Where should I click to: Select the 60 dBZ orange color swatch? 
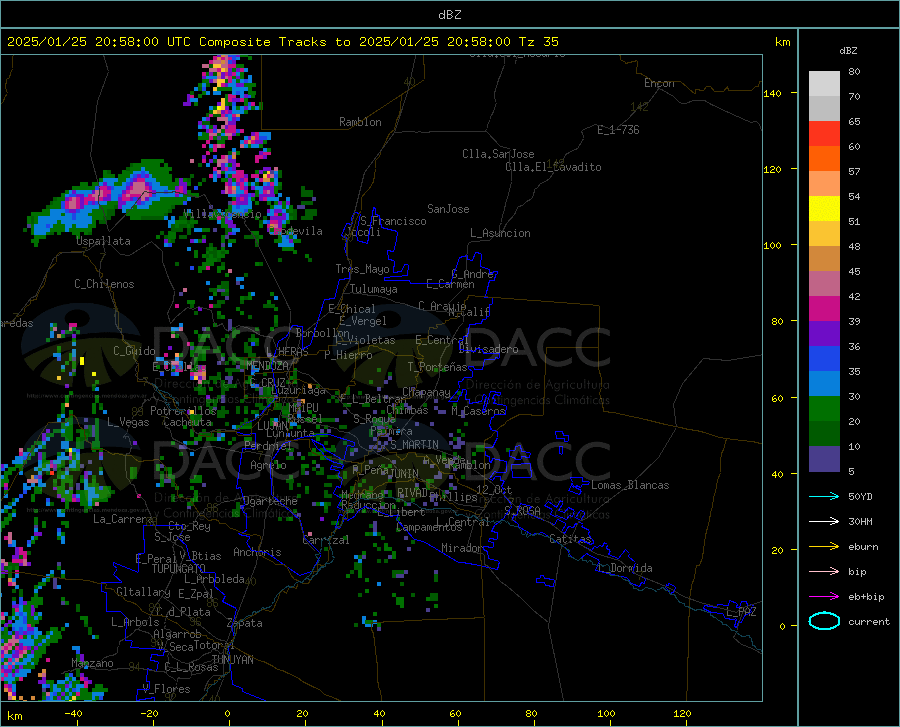(824, 159)
